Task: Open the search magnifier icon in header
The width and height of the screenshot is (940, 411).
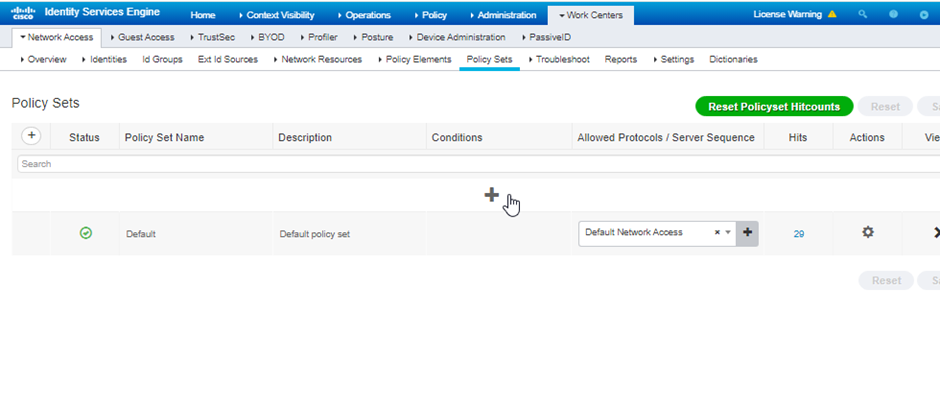Action: [863, 14]
